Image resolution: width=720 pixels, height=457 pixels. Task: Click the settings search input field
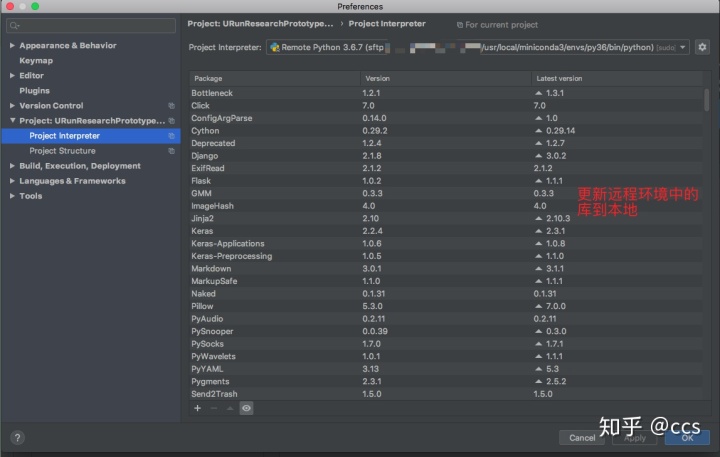pyautogui.click(x=91, y=25)
